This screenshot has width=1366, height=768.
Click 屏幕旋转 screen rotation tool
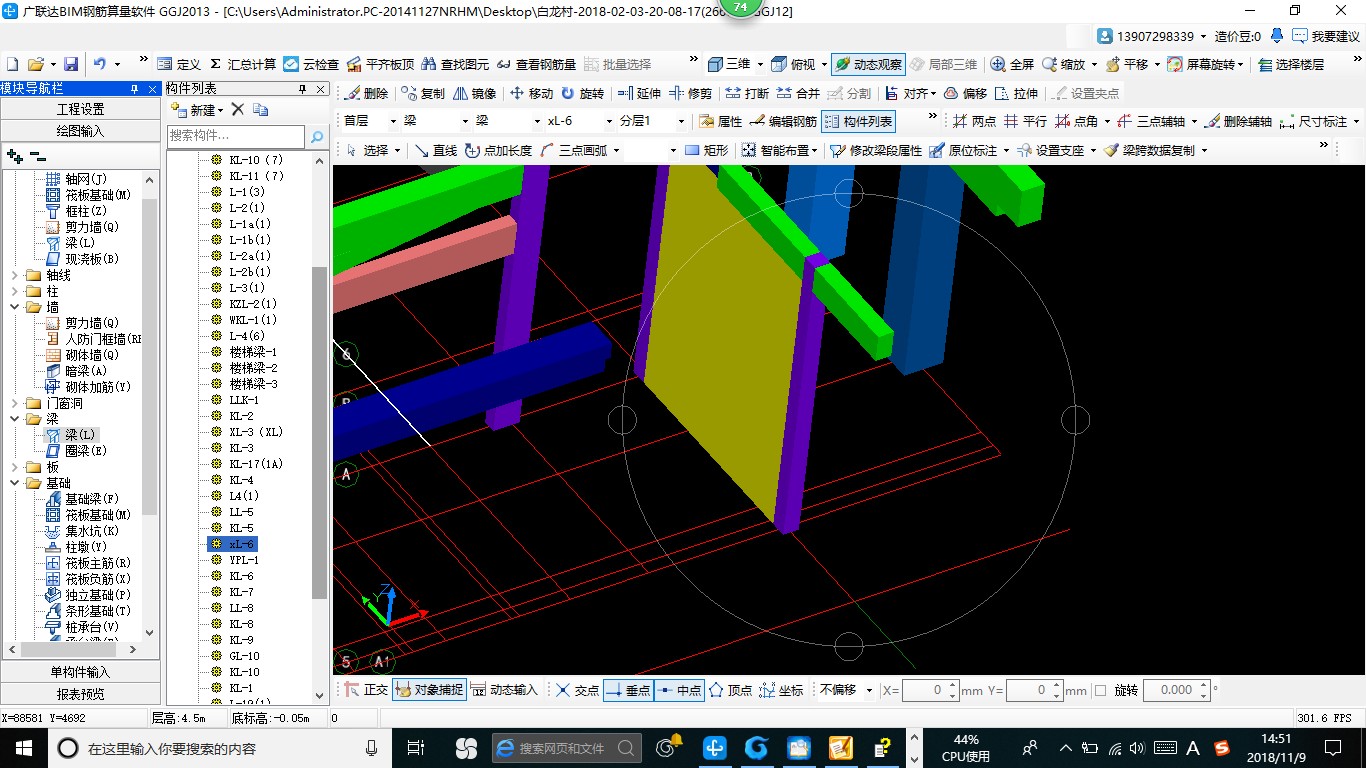[1204, 64]
